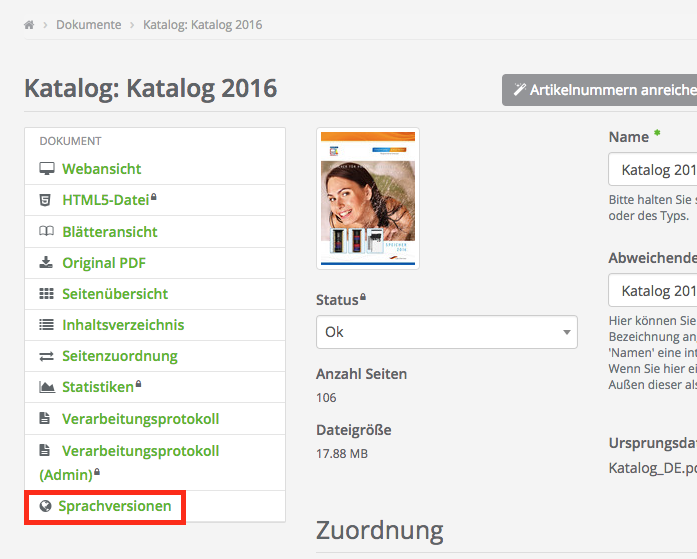Go to Dokumente breadcrumb link
This screenshot has width=697, height=559.
click(x=89, y=25)
